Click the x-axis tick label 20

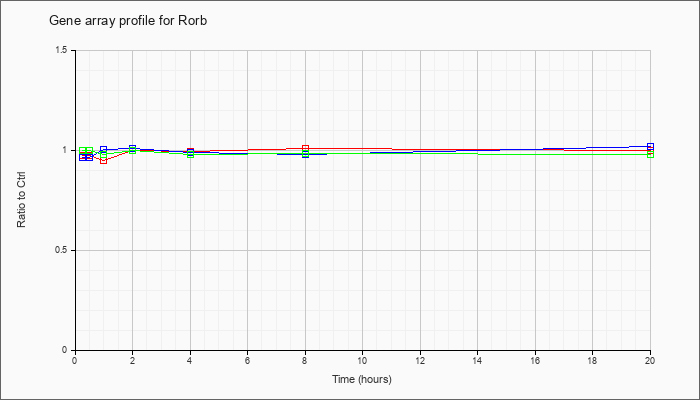click(650, 359)
